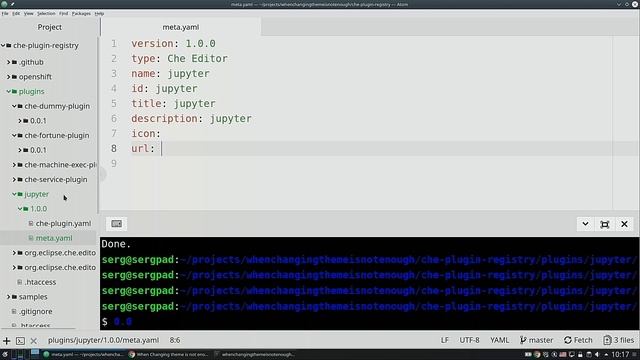Collapse the jupyter folder
640x360 pixels.
(x=14, y=194)
